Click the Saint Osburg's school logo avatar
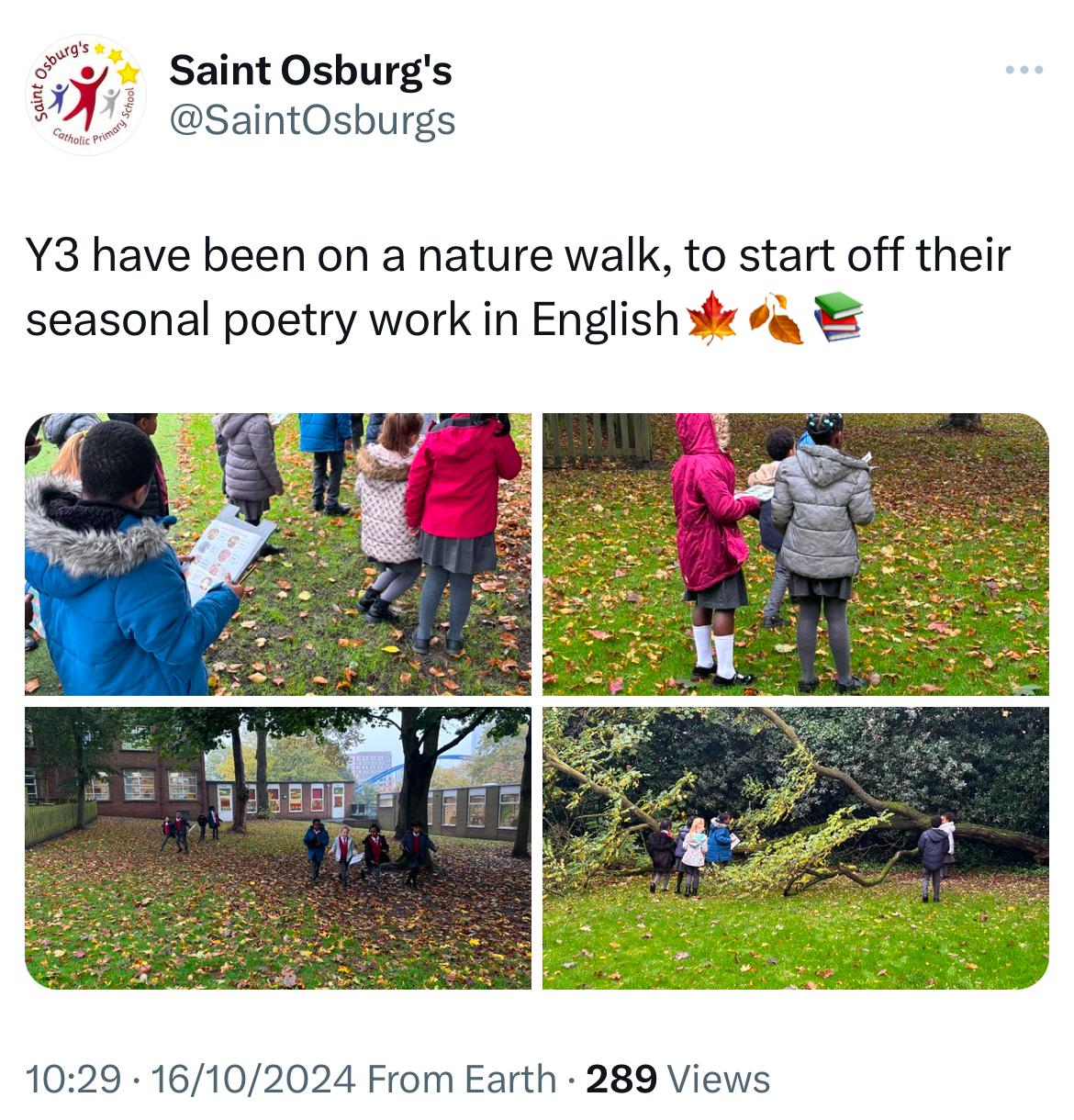This screenshot has height=1120, width=1074. pyautogui.click(x=84, y=95)
